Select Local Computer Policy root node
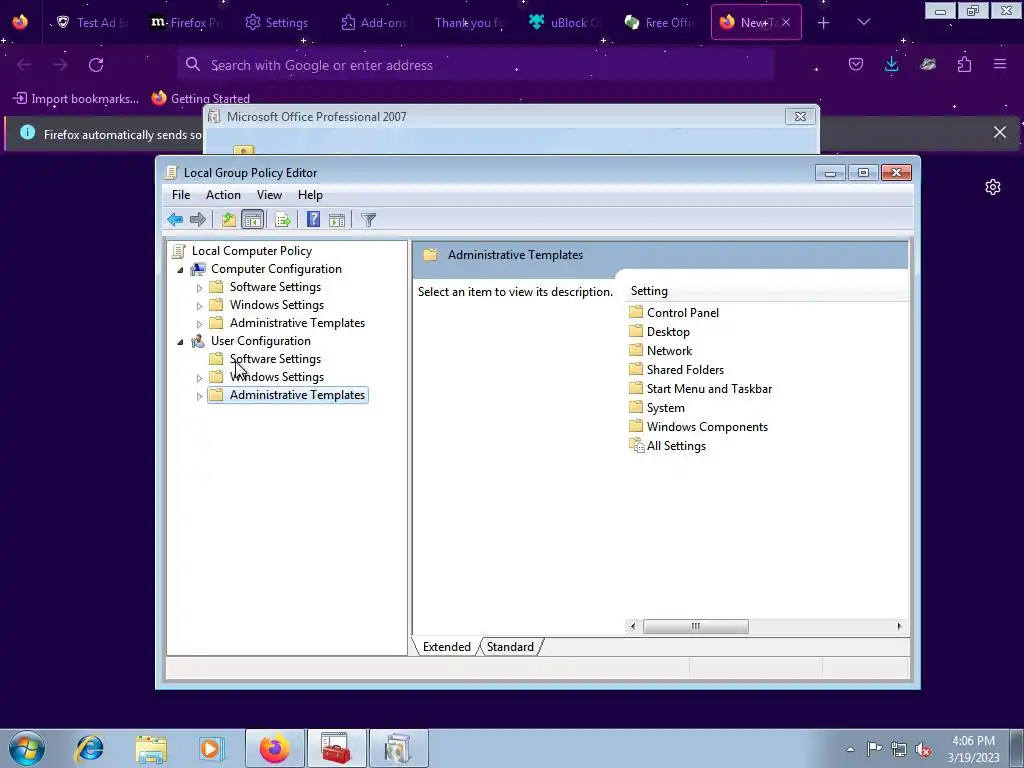Image resolution: width=1024 pixels, height=768 pixels. 251,251
